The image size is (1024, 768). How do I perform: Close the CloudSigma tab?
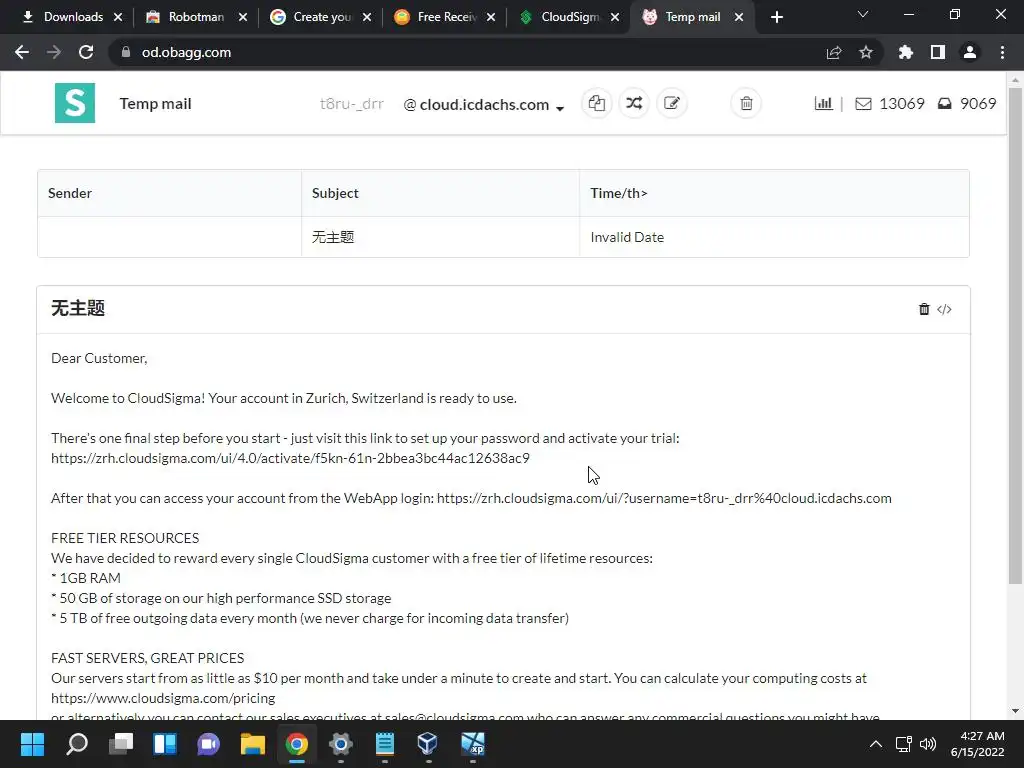[x=615, y=17]
